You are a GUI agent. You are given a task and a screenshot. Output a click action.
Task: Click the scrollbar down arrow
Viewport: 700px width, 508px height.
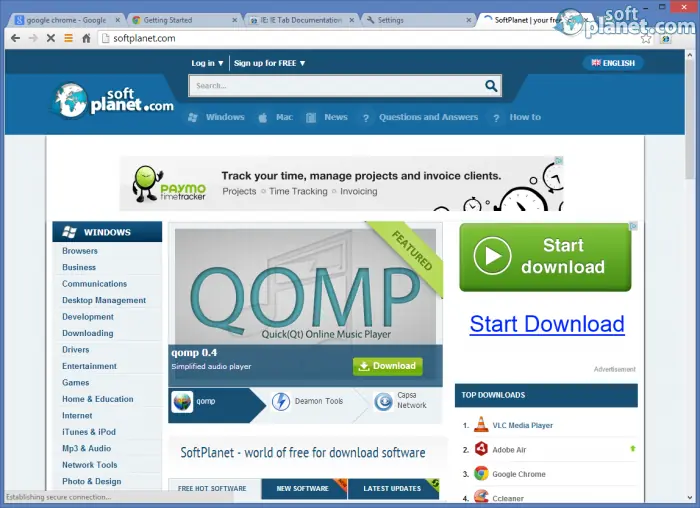[690, 498]
